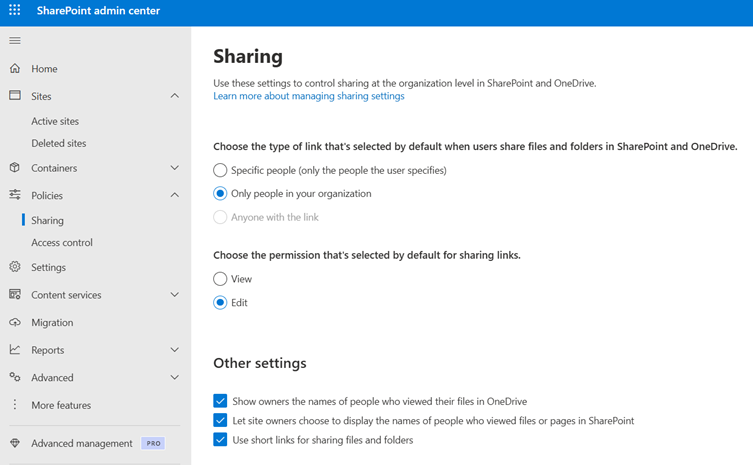Click the Settings gear icon

pyautogui.click(x=15, y=267)
